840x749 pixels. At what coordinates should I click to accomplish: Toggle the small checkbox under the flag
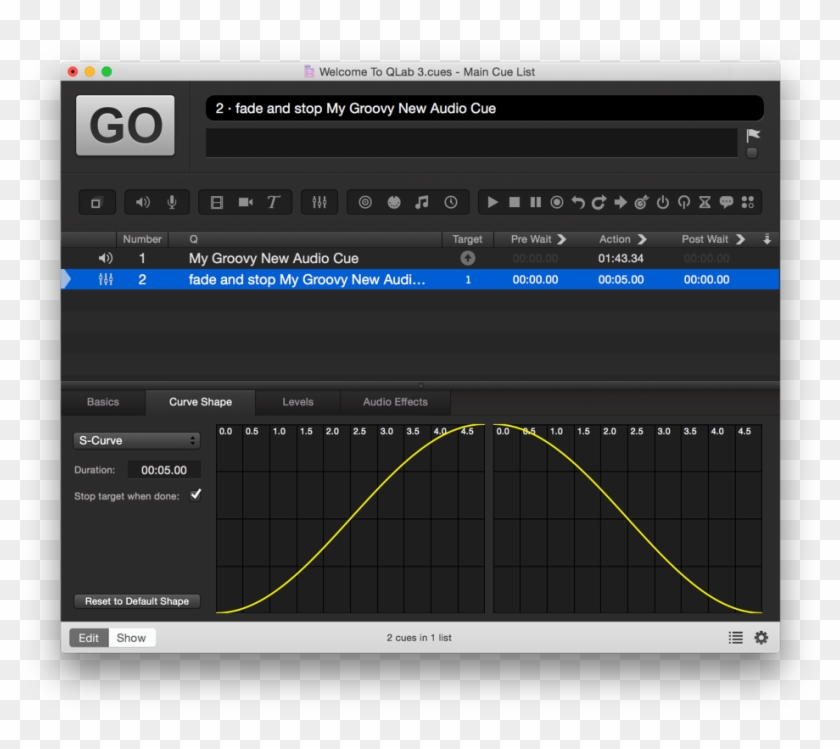(x=752, y=153)
